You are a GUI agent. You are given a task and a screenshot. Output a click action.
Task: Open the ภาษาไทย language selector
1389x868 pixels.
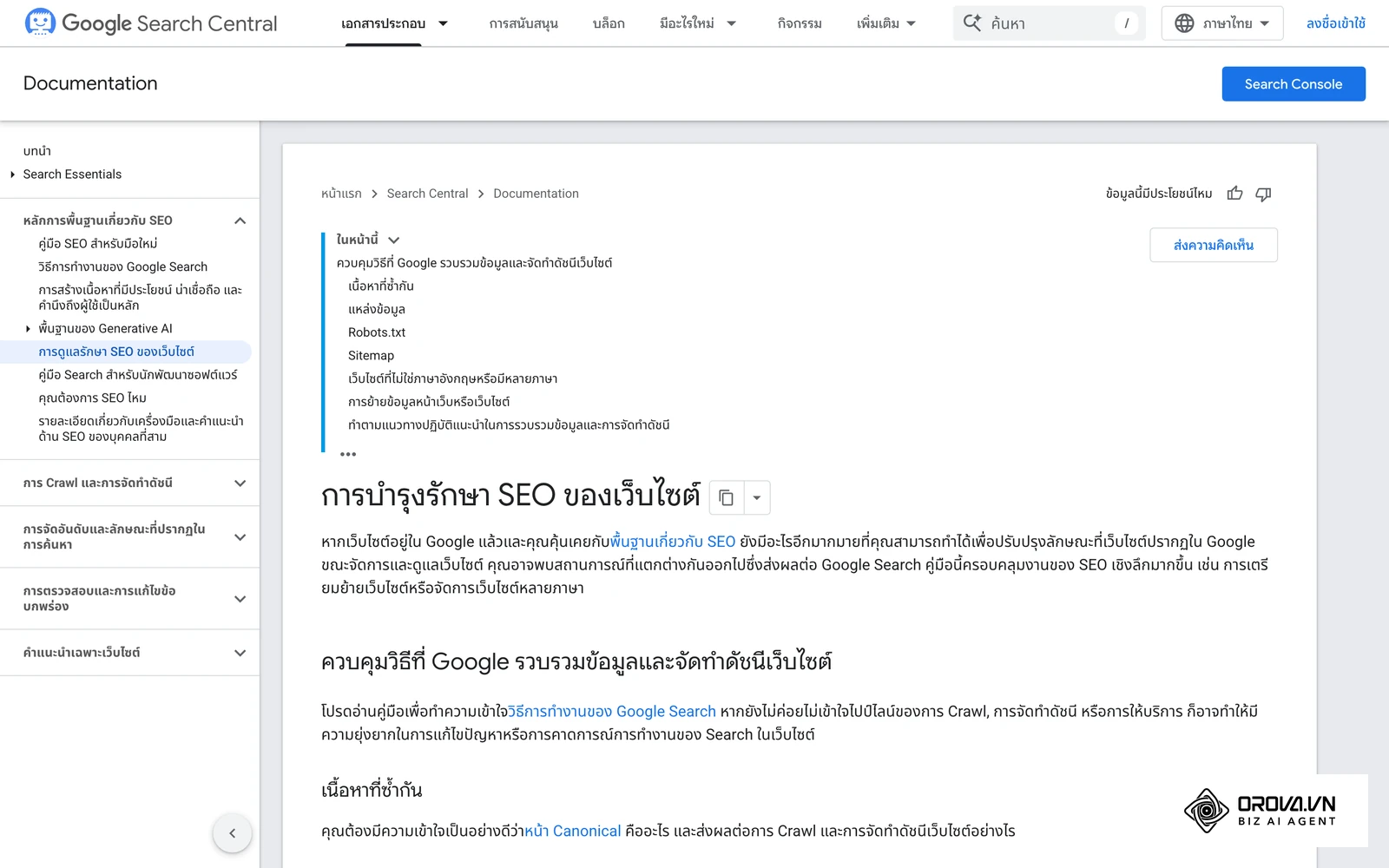[x=1222, y=23]
